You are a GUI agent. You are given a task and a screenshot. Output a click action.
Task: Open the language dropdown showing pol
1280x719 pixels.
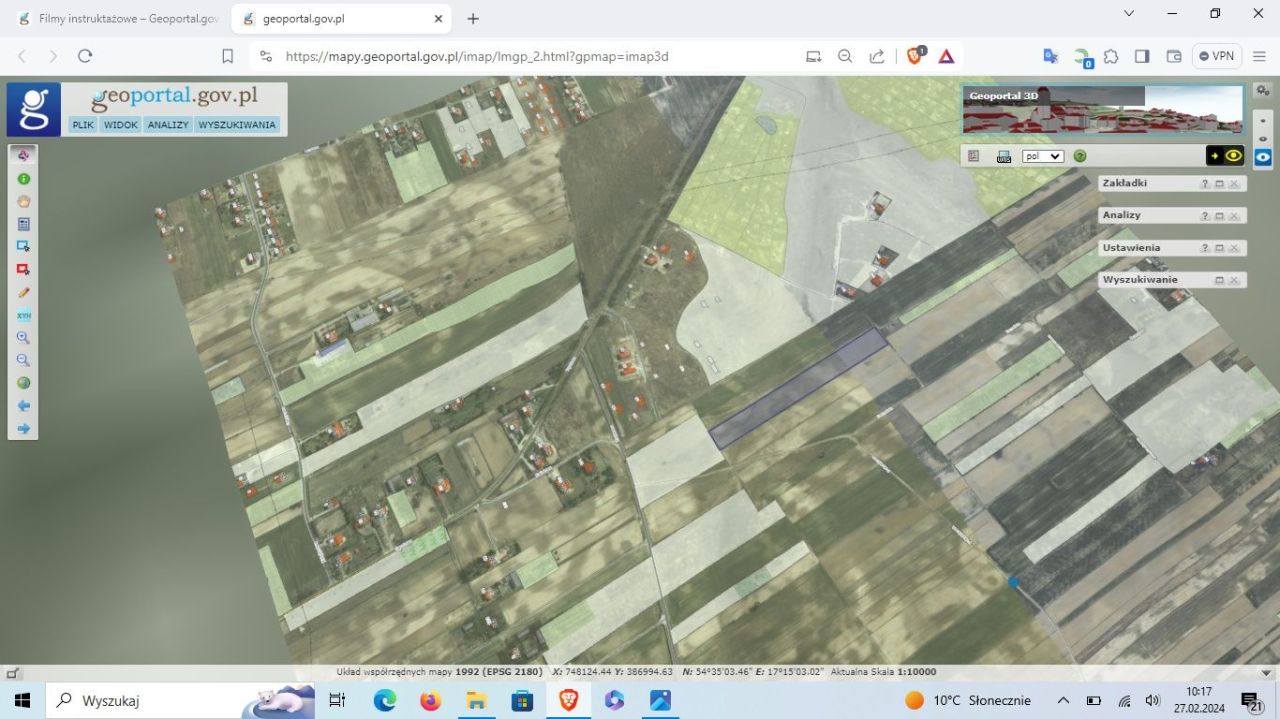[x=1042, y=156]
